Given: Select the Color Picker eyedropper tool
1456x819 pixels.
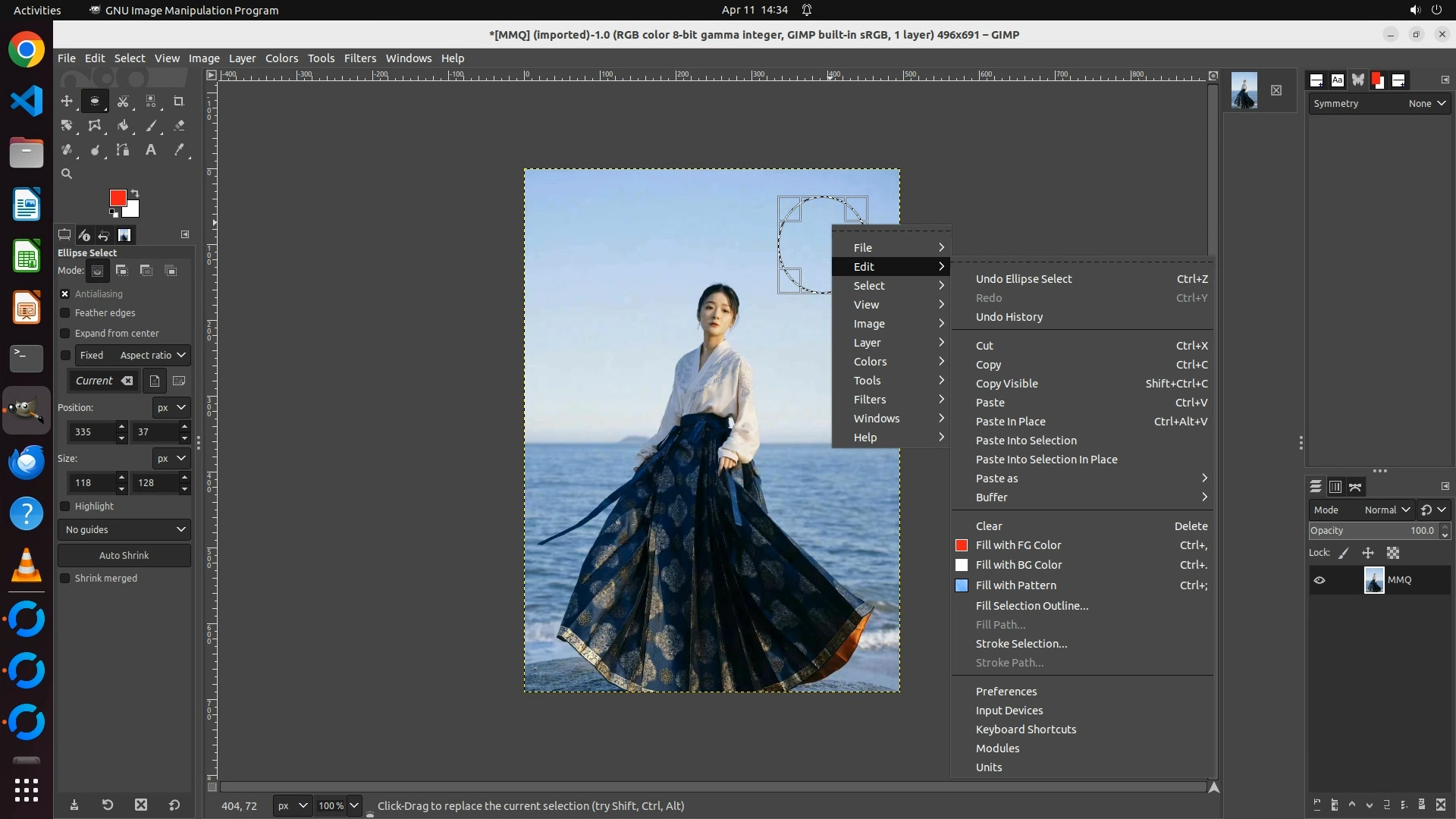Looking at the screenshot, I should pyautogui.click(x=179, y=150).
